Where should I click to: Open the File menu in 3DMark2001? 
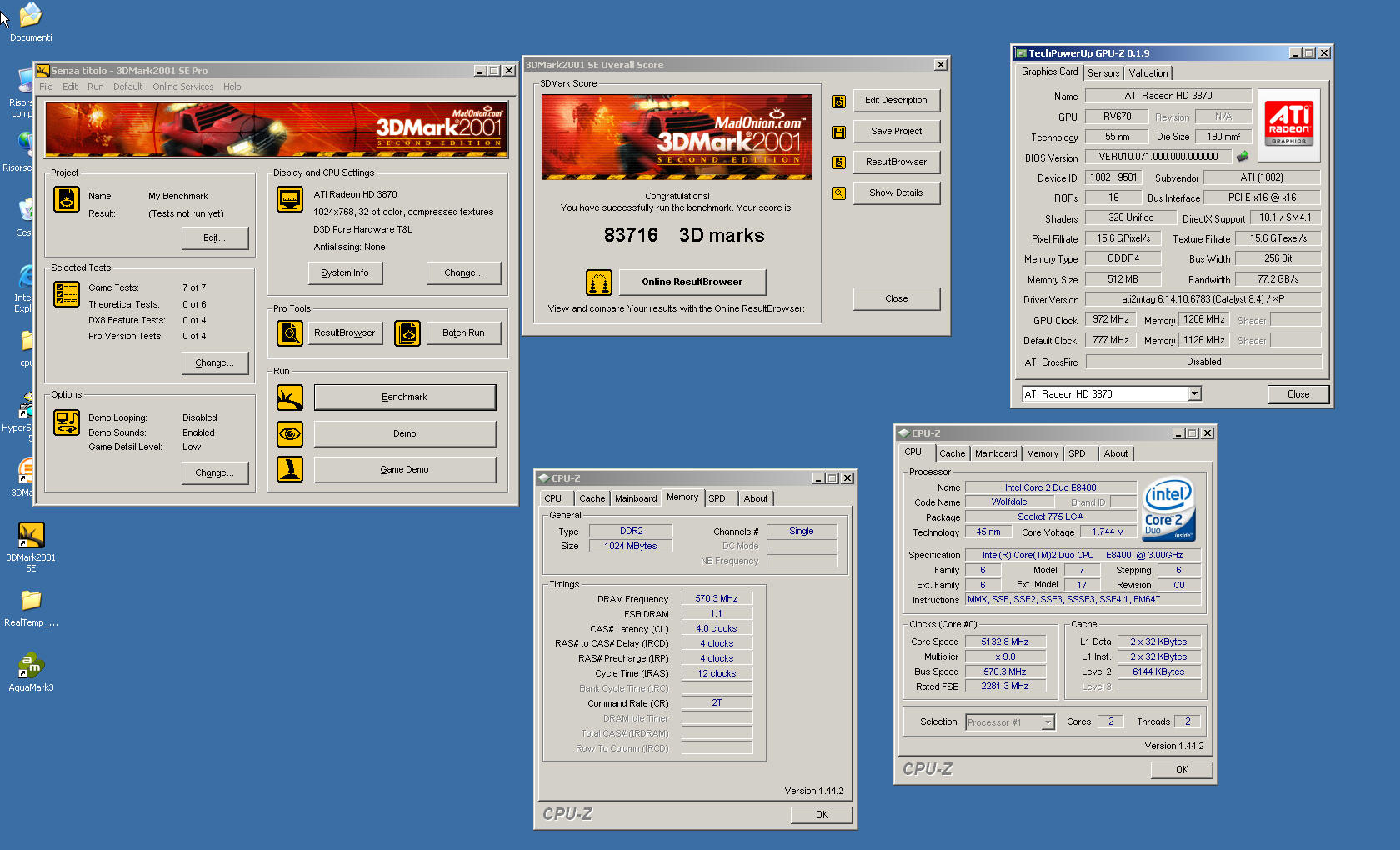(x=46, y=87)
